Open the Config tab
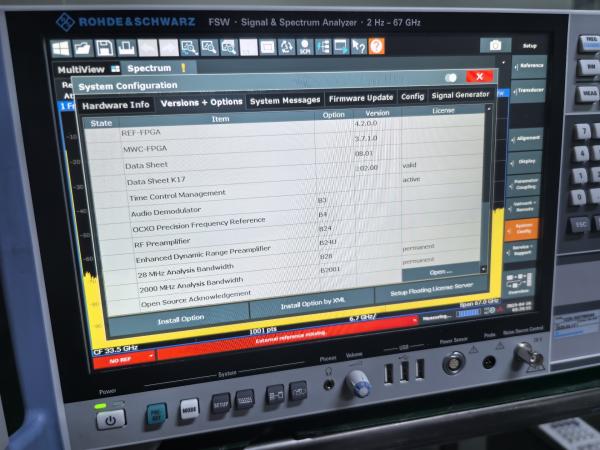This screenshot has height=450, width=600. (412, 97)
